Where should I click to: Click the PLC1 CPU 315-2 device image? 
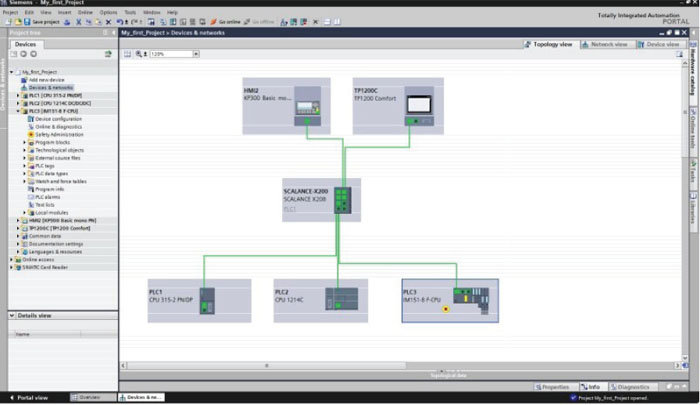207,301
